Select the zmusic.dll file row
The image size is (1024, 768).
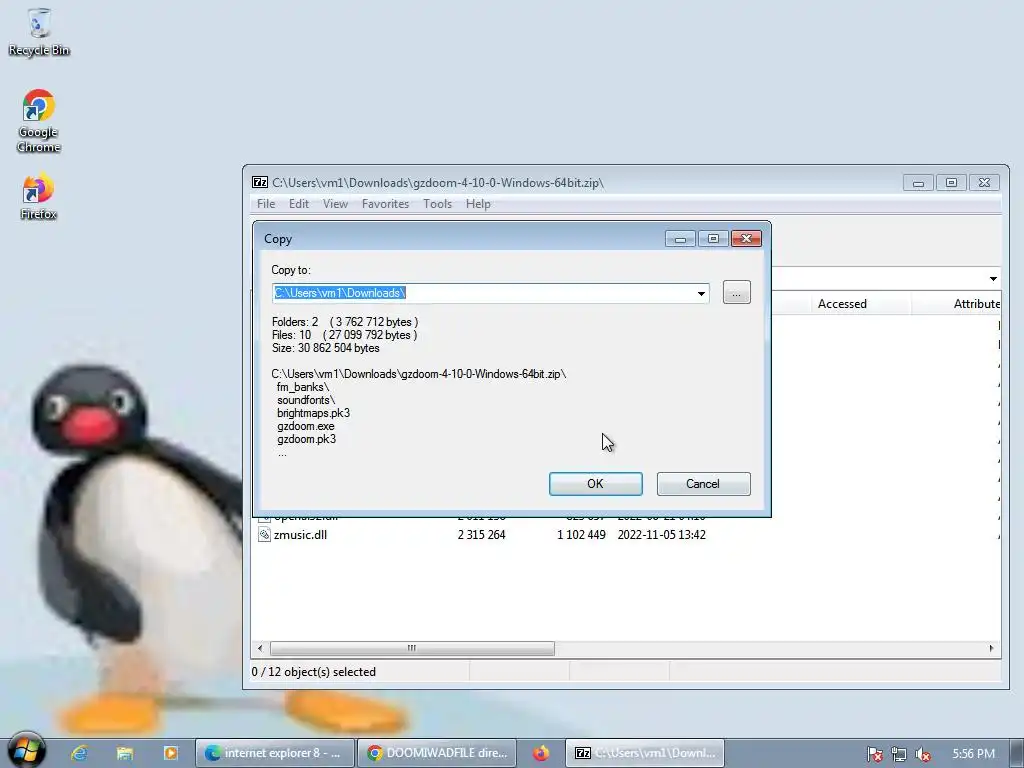[626, 535]
